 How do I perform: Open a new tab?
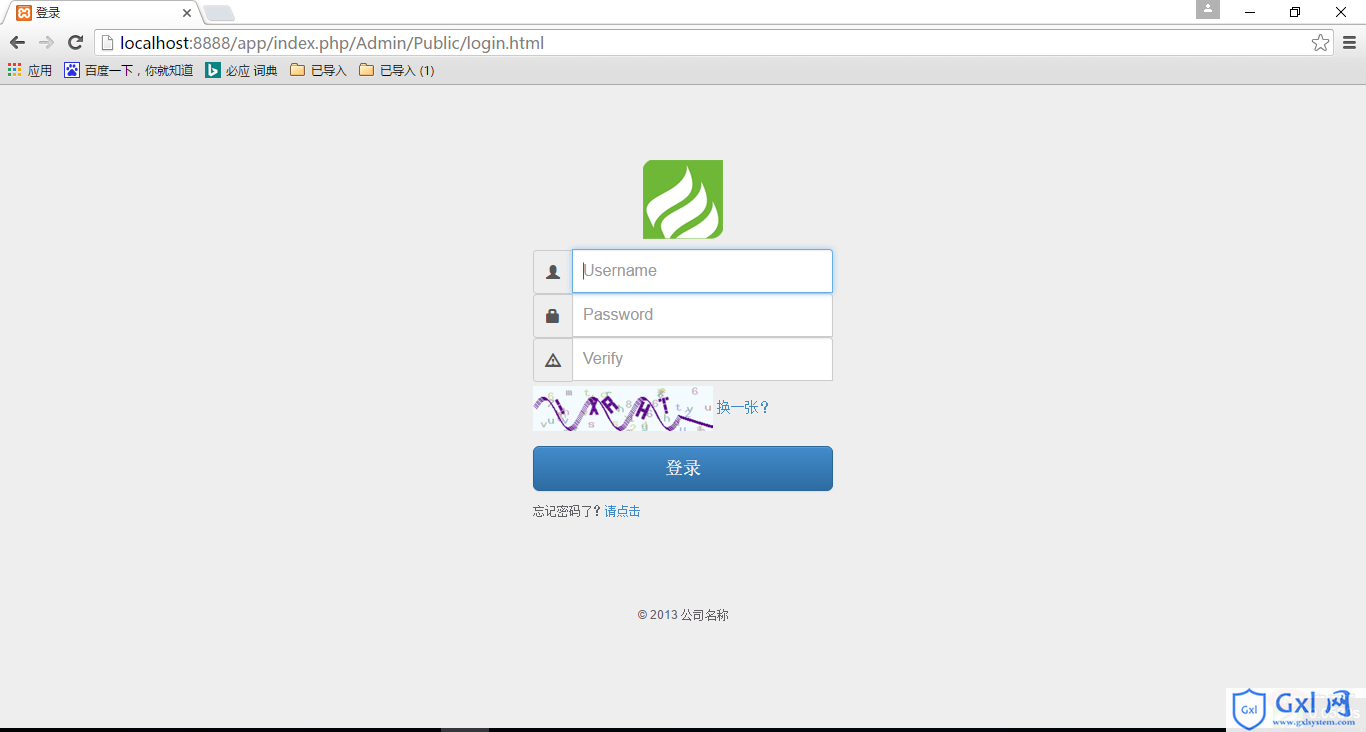219,13
